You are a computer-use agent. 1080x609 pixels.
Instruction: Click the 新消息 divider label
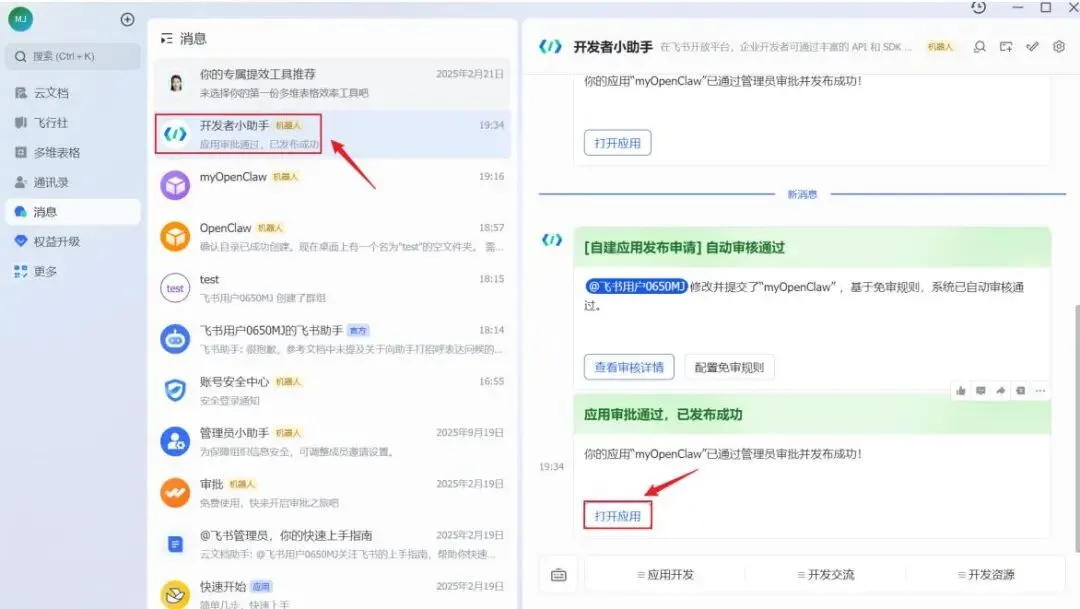pos(802,194)
